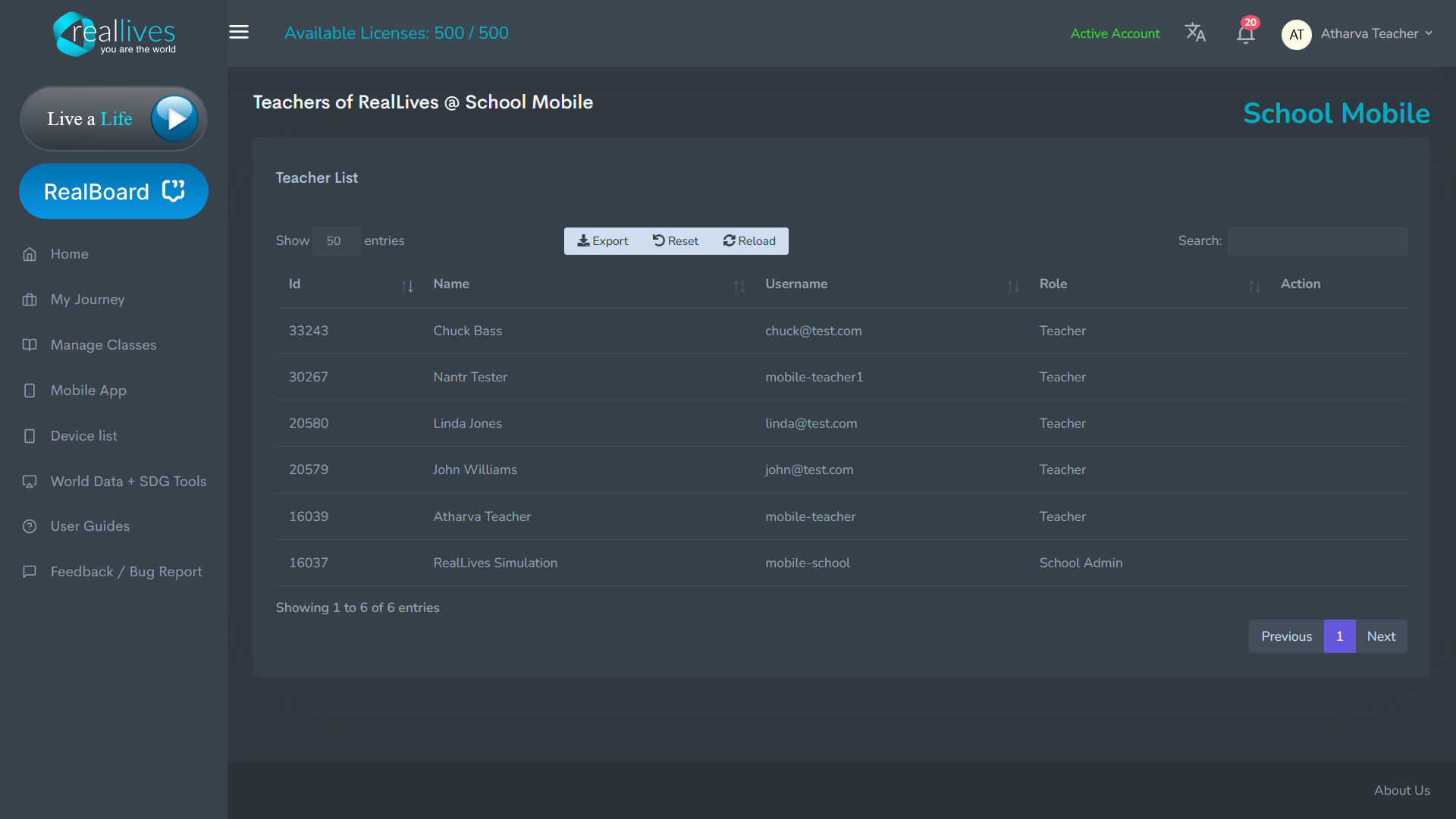Open the Show entries dropdown
This screenshot has width=1456, height=819.
coord(337,241)
